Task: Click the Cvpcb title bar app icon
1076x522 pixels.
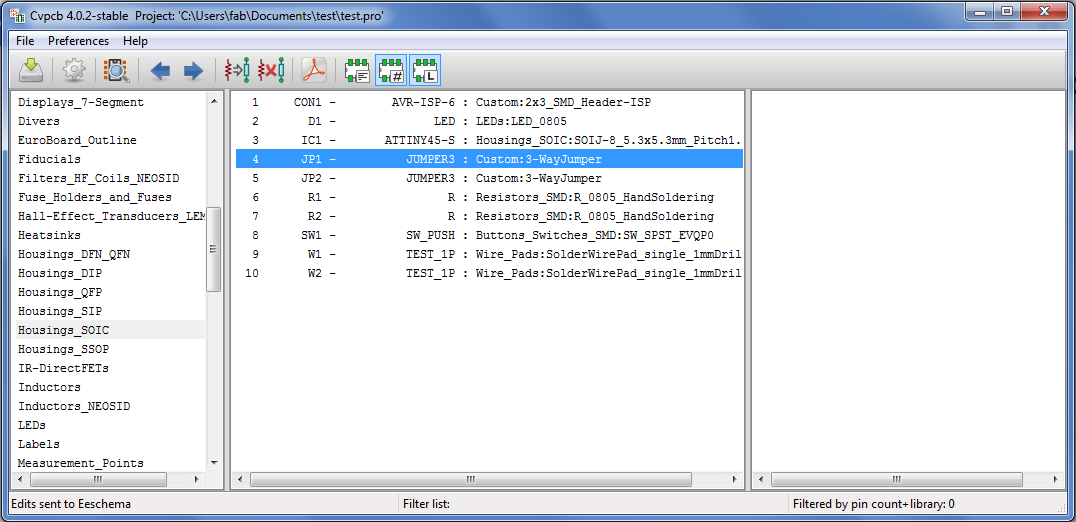Action: click(18, 14)
